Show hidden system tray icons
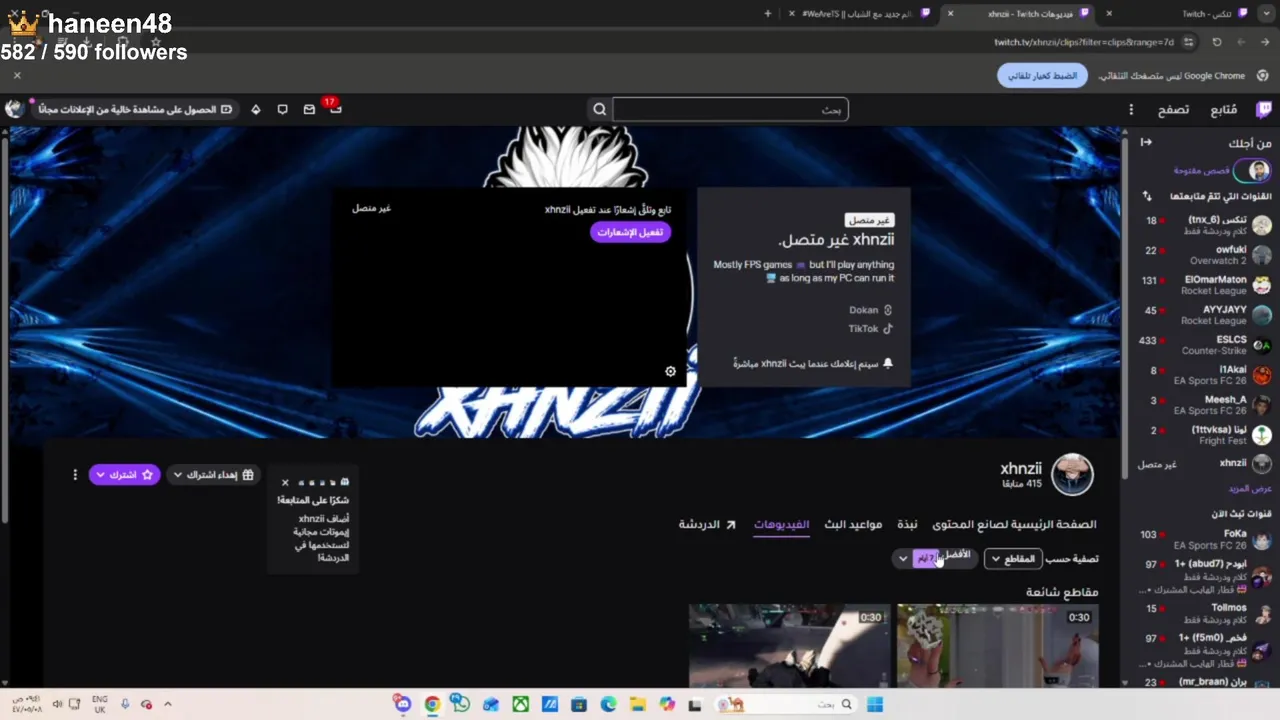Viewport: 1280px width, 720px height. coord(167,704)
